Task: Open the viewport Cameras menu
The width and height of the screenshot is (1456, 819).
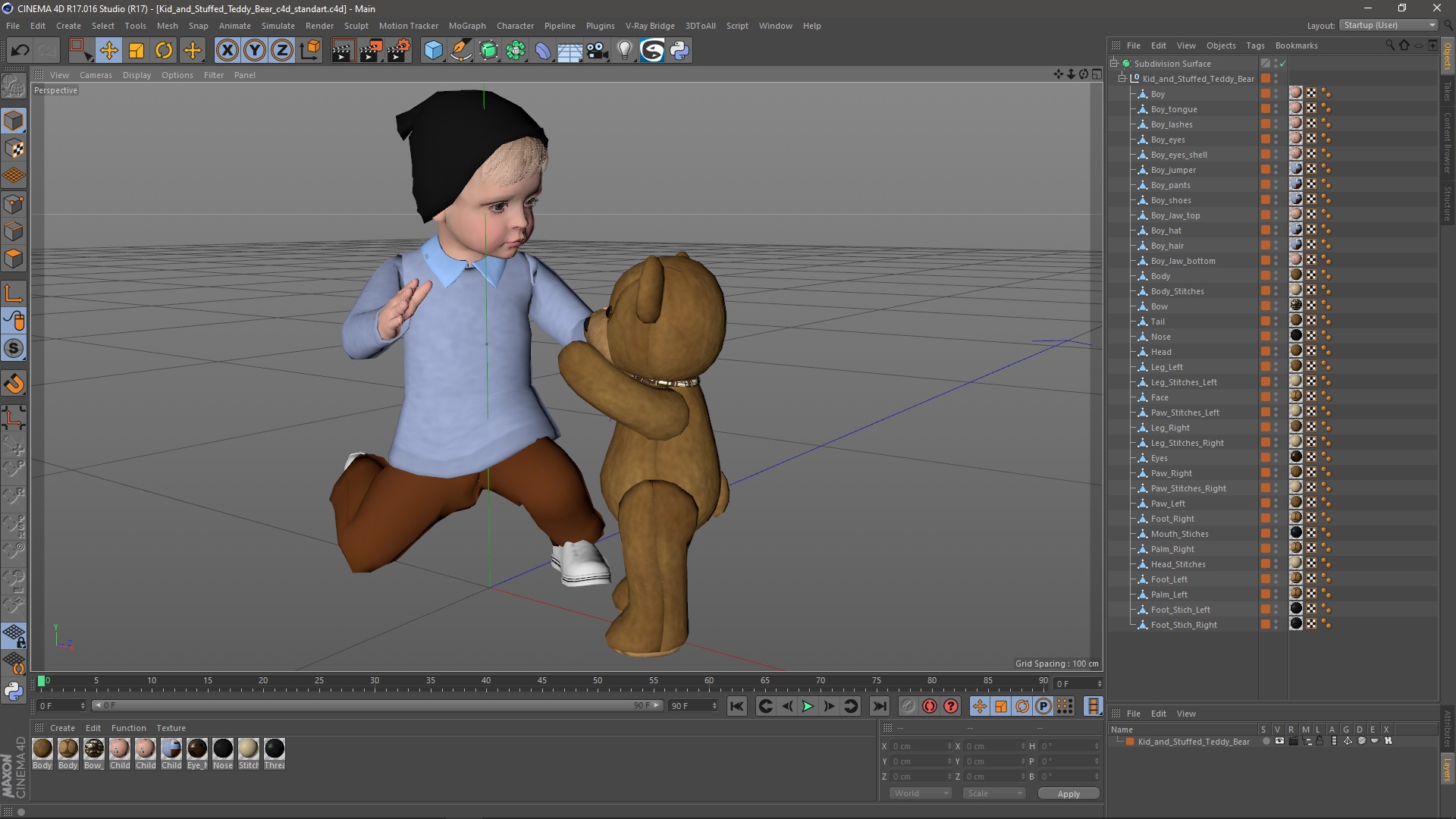Action: tap(96, 75)
